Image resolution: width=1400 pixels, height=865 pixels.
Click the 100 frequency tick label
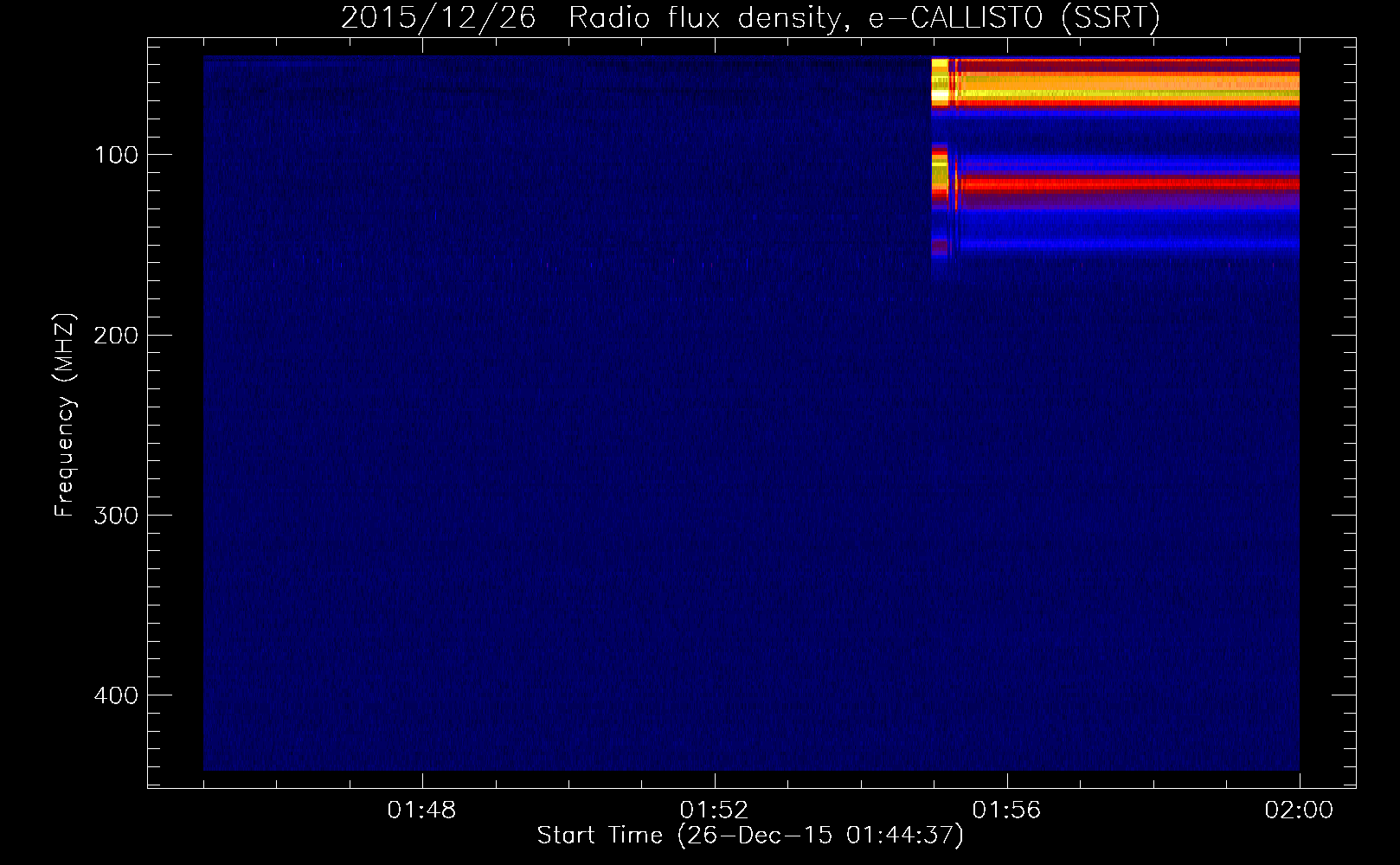117,155
